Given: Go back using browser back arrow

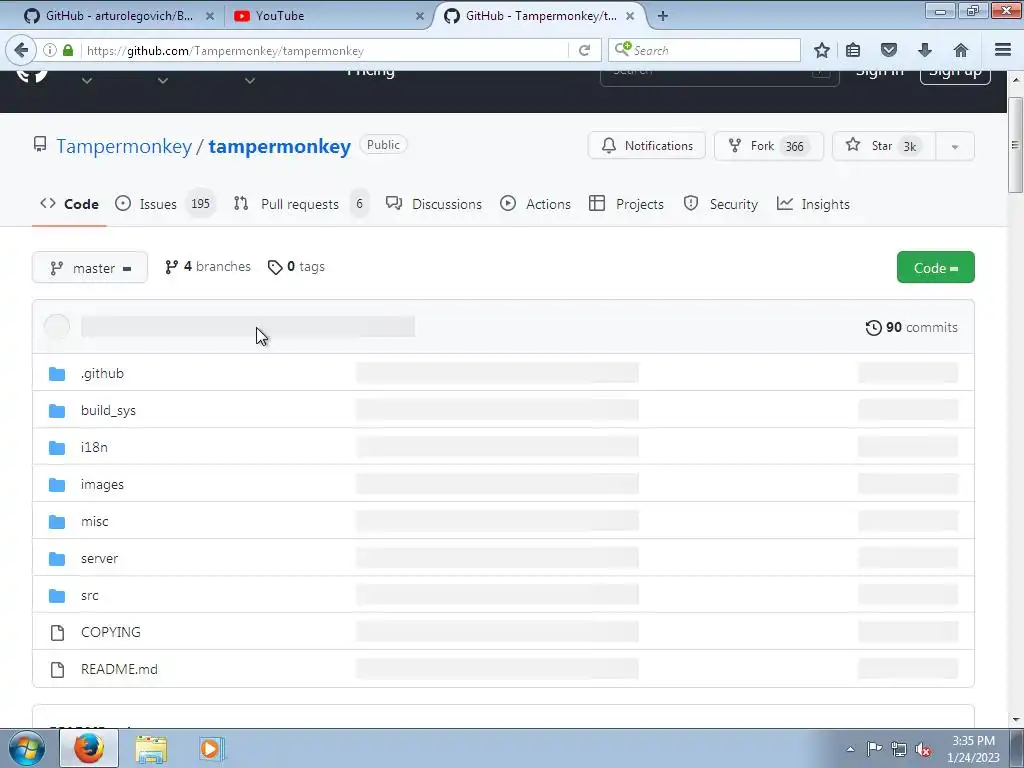Looking at the screenshot, I should click(21, 50).
